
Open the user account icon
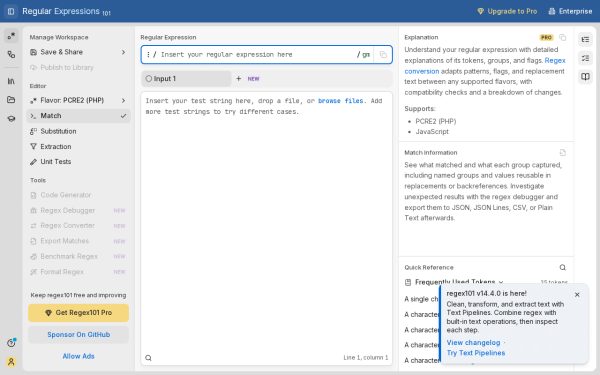coord(11,362)
